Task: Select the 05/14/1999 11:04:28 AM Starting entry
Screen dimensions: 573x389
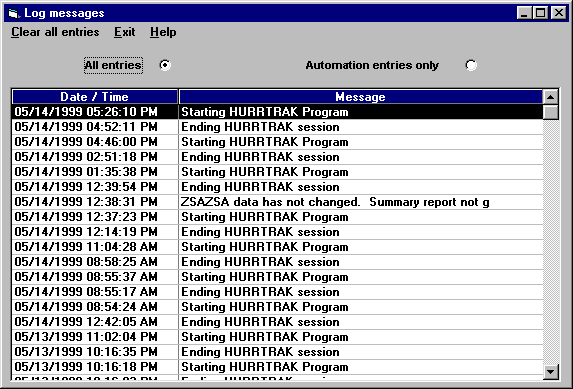Action: 277,247
